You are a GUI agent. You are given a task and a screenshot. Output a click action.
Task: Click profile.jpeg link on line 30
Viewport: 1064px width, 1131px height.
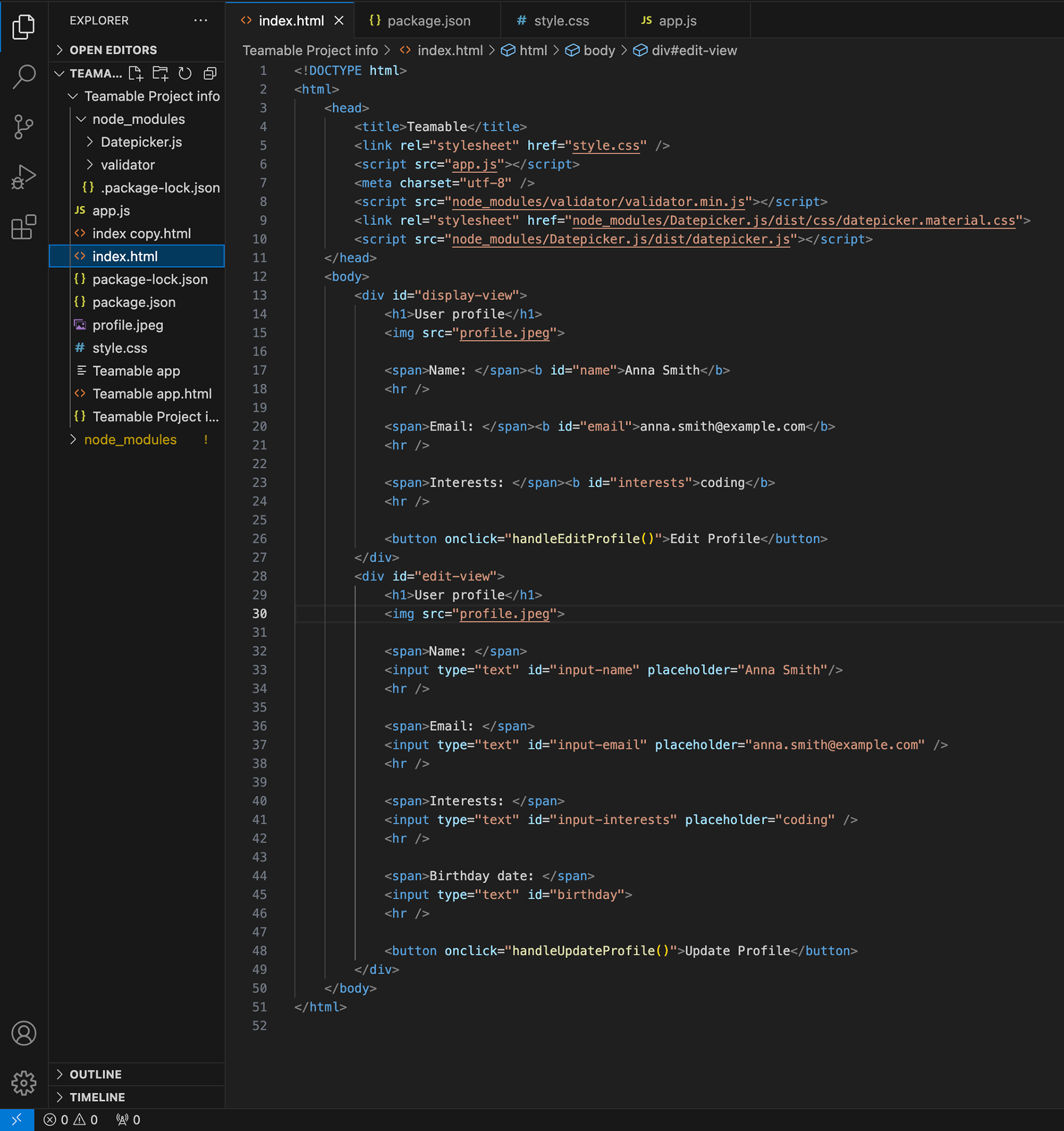[x=504, y=614]
